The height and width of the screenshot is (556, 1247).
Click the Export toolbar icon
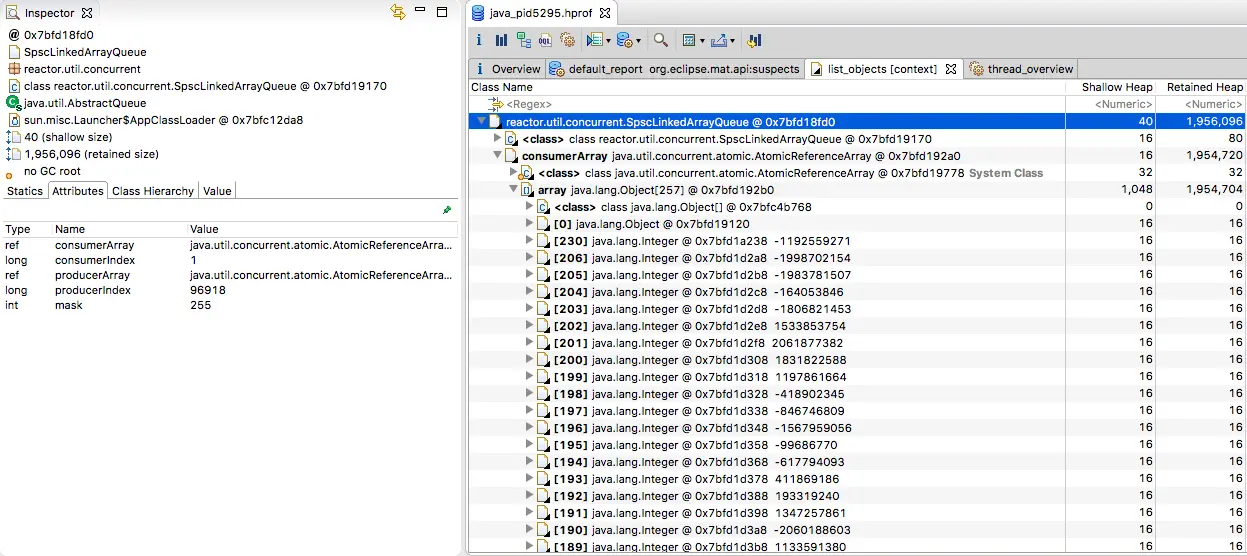tap(717, 41)
